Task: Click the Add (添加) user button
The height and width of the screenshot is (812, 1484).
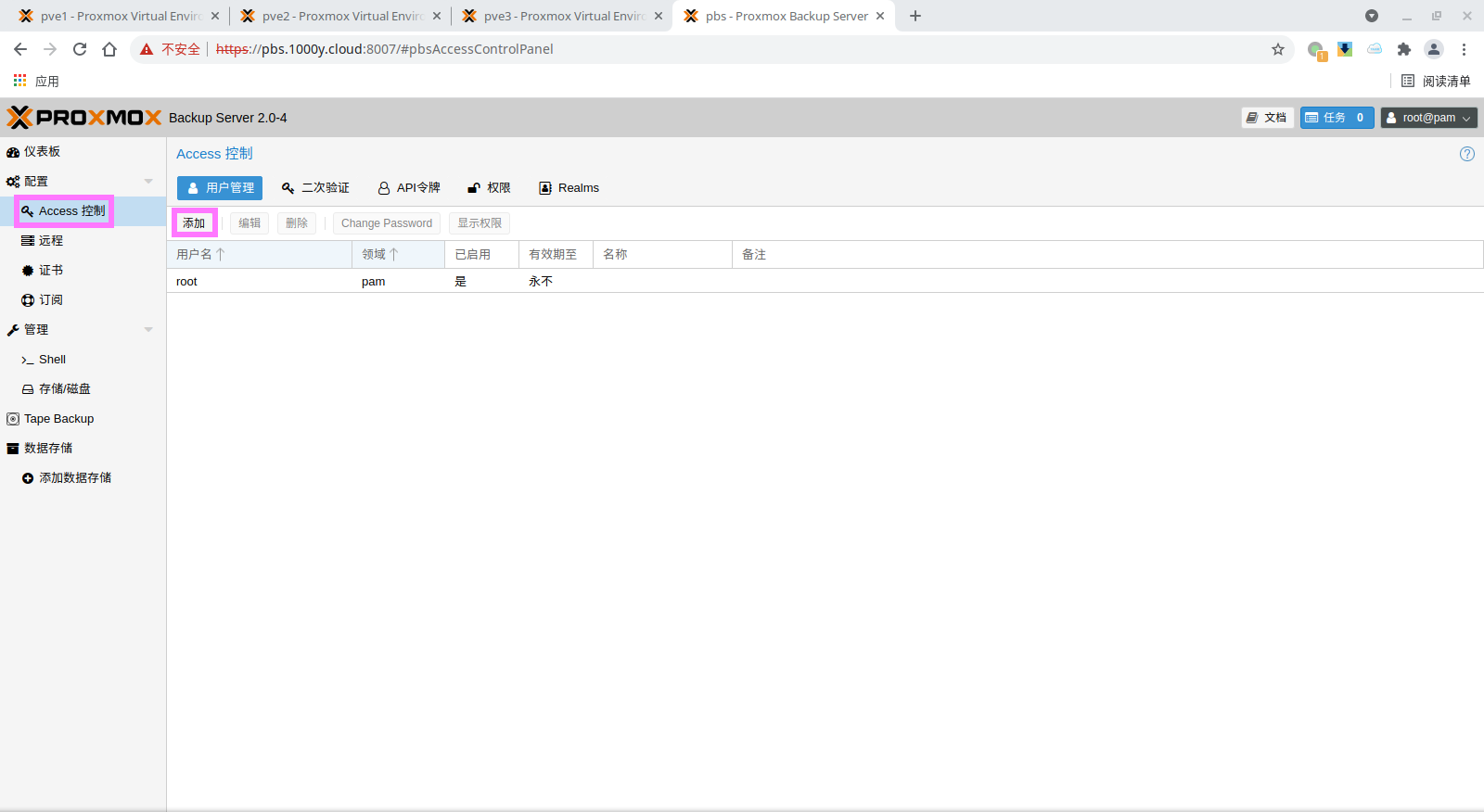Action: point(194,223)
